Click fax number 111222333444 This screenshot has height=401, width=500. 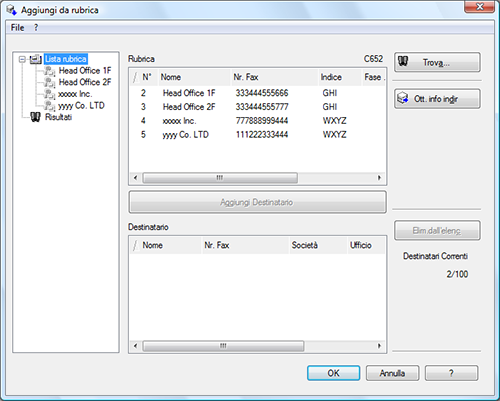262,135
